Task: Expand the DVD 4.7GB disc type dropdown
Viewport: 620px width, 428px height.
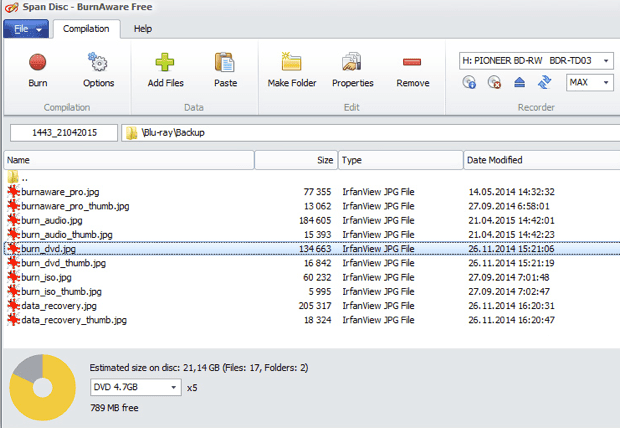Action: click(173, 387)
